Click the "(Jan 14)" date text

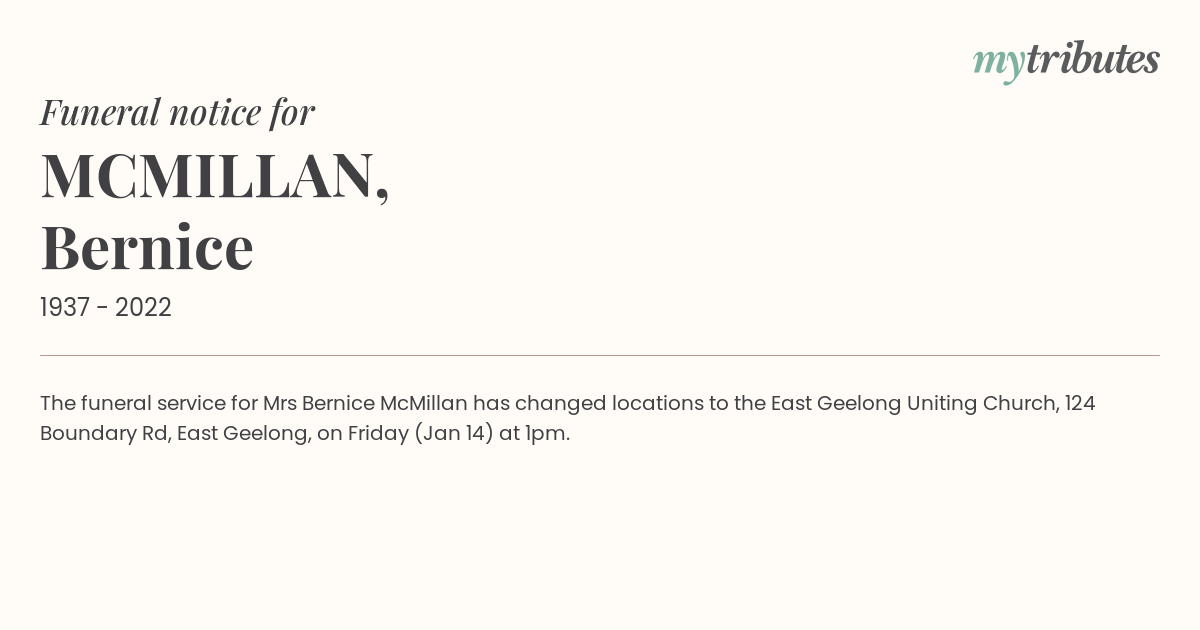coord(454,433)
